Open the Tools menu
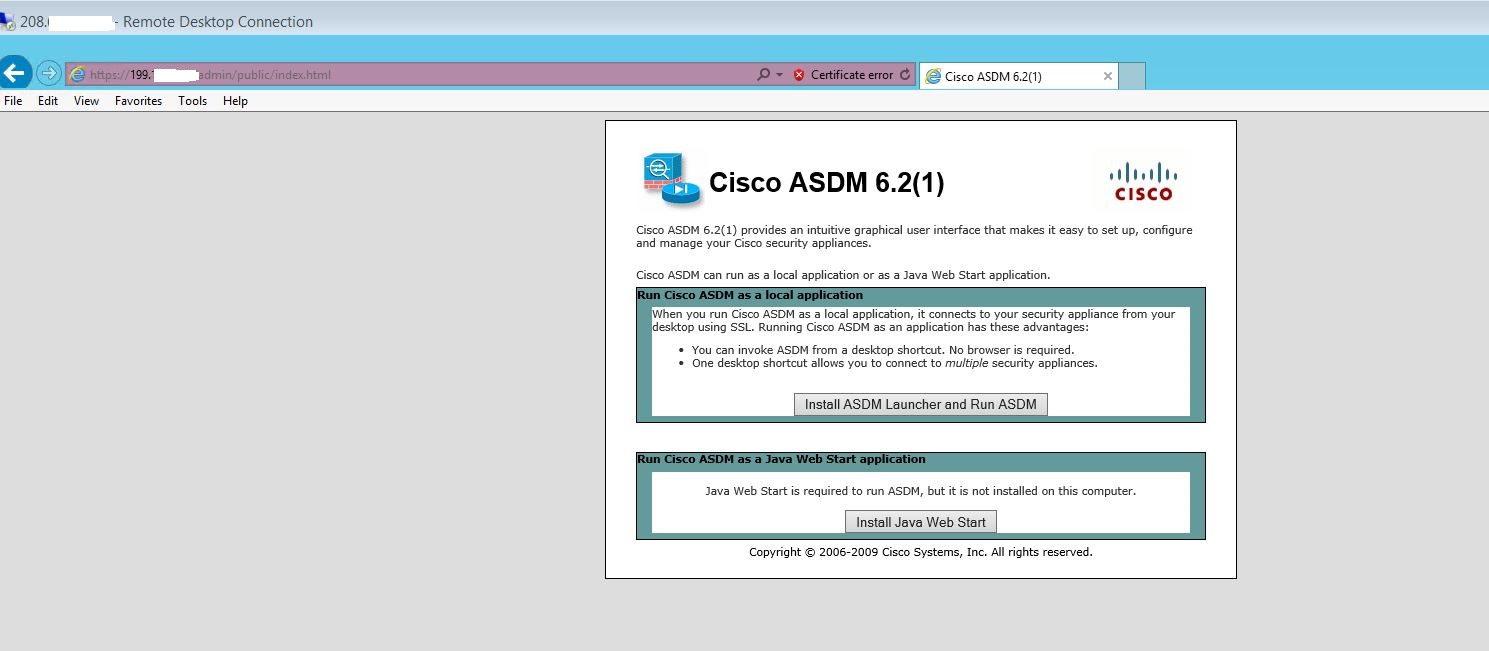 tap(193, 101)
